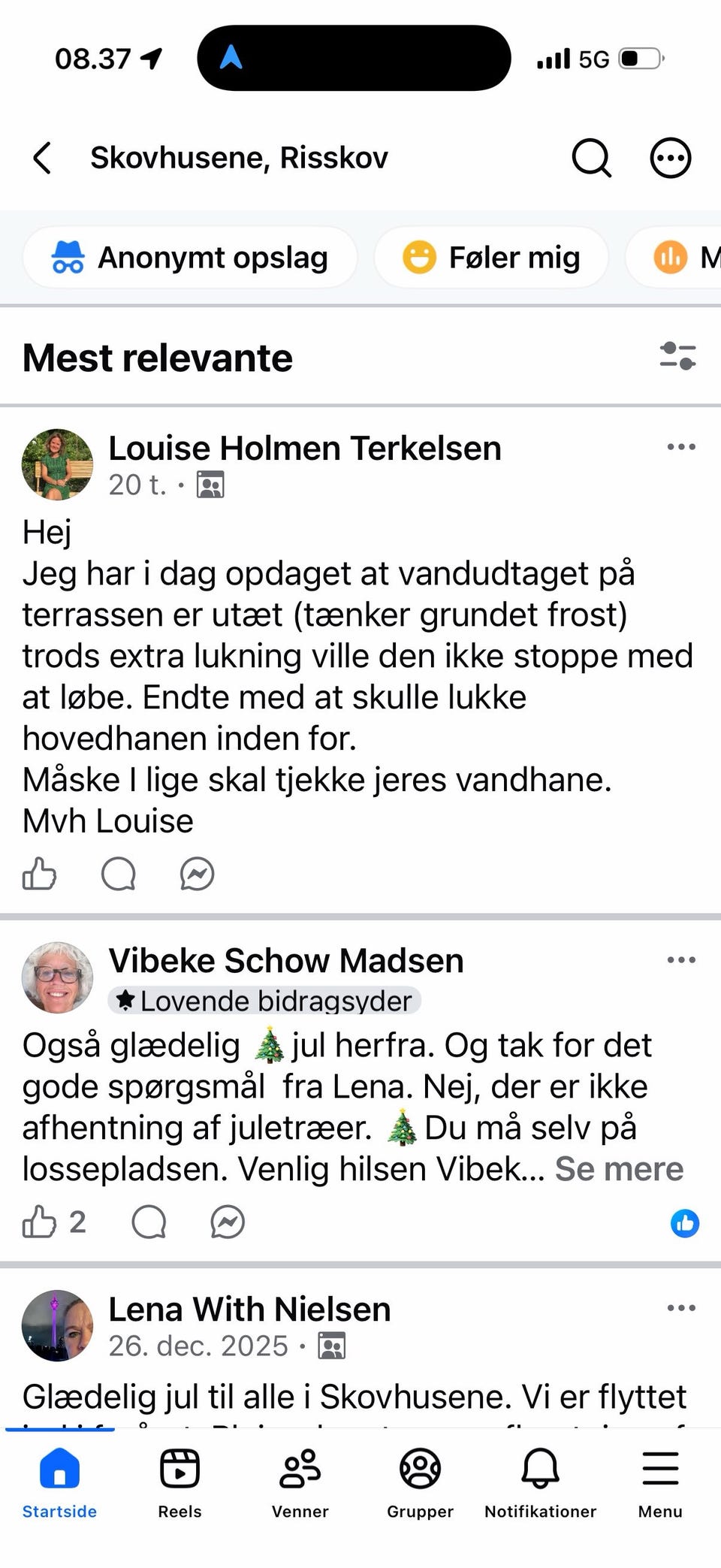The image size is (721, 1568).
Task: Switch to the Reels tab
Action: (179, 1482)
